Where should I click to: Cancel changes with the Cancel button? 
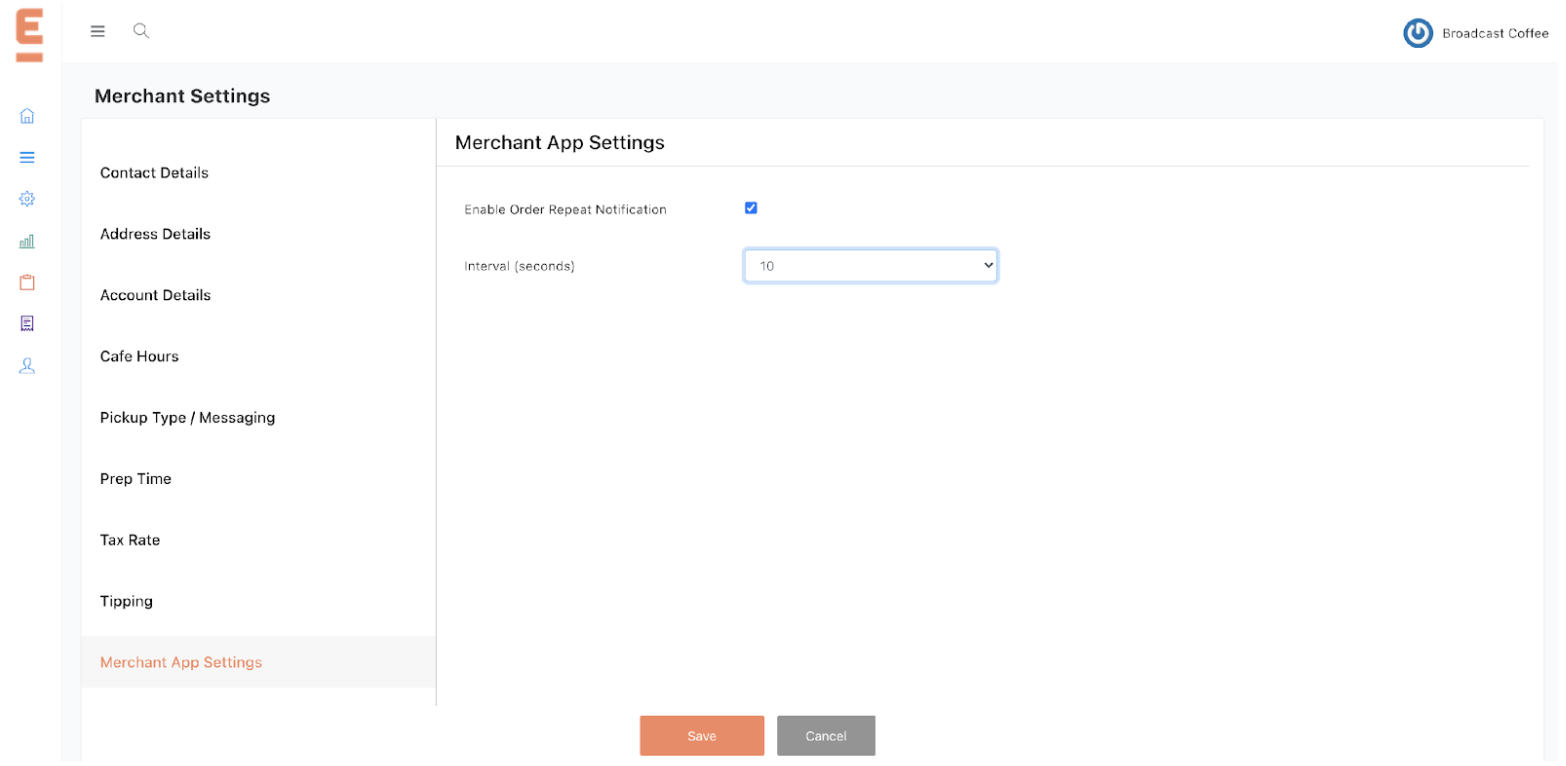pyautogui.click(x=826, y=735)
